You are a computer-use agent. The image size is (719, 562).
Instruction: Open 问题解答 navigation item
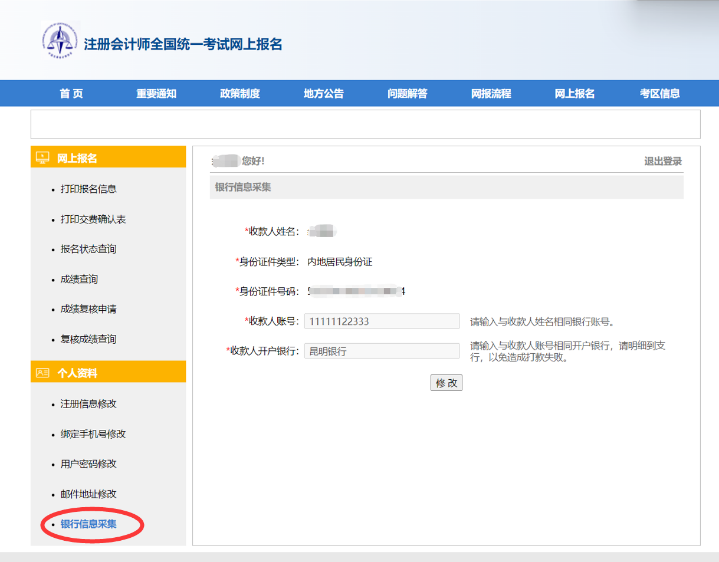click(407, 94)
